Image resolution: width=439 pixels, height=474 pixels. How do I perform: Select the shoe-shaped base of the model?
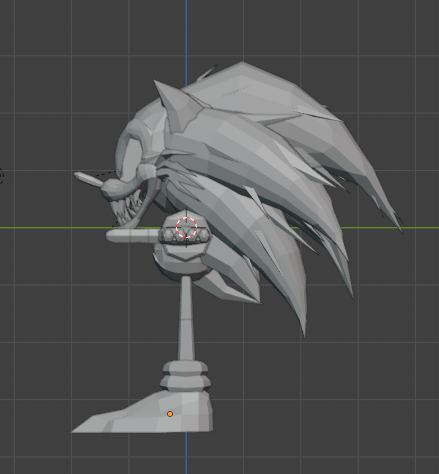pos(143,413)
